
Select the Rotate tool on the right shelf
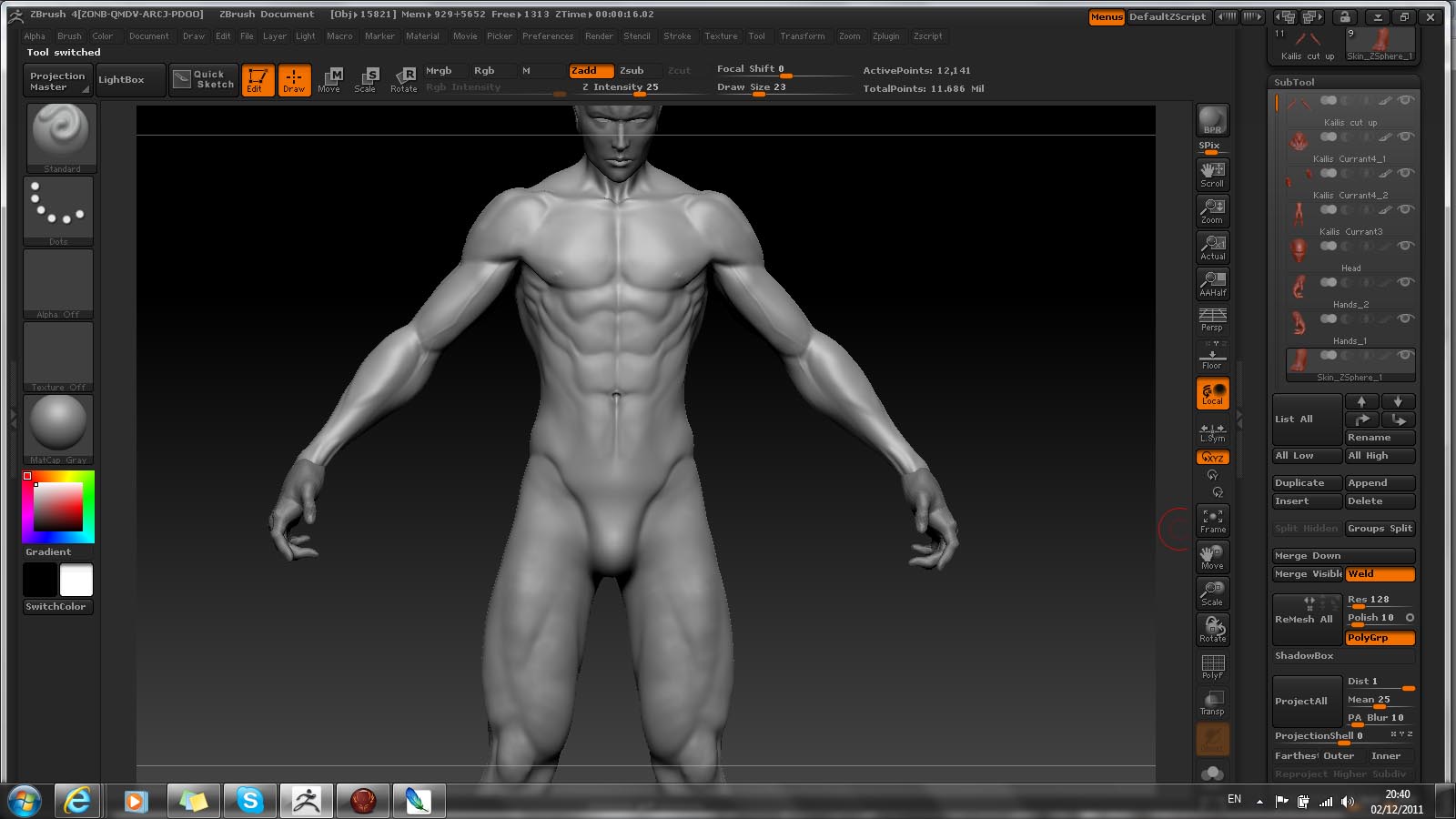pos(1211,629)
